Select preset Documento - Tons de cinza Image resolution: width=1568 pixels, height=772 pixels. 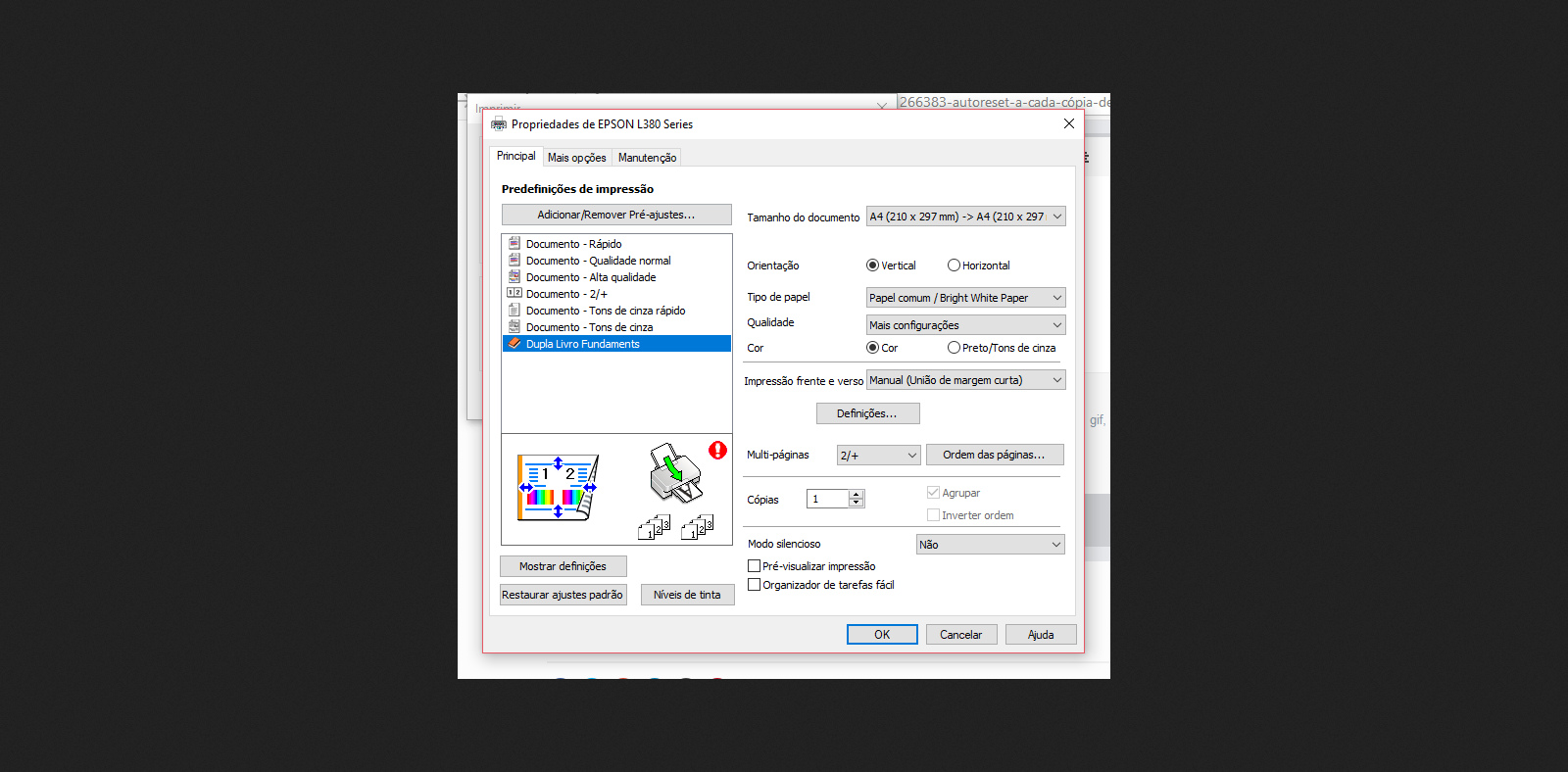click(x=616, y=327)
